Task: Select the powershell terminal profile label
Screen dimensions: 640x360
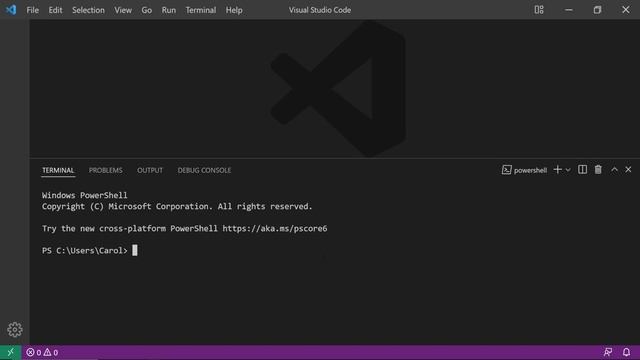Action: pyautogui.click(x=524, y=170)
